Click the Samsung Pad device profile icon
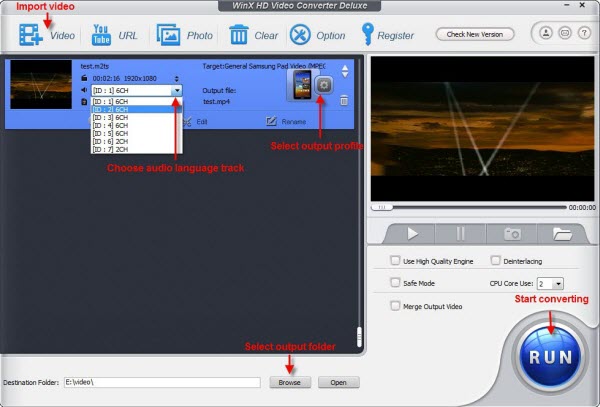This screenshot has width=600, height=407. pos(302,85)
